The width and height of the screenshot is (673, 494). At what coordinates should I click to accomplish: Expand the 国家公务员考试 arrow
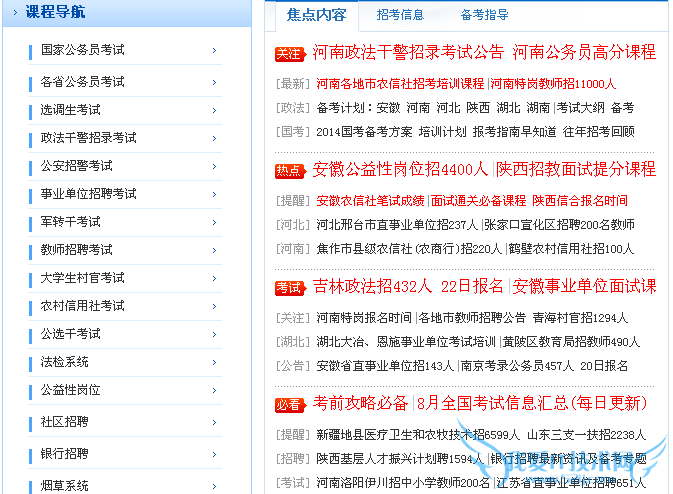[214, 51]
